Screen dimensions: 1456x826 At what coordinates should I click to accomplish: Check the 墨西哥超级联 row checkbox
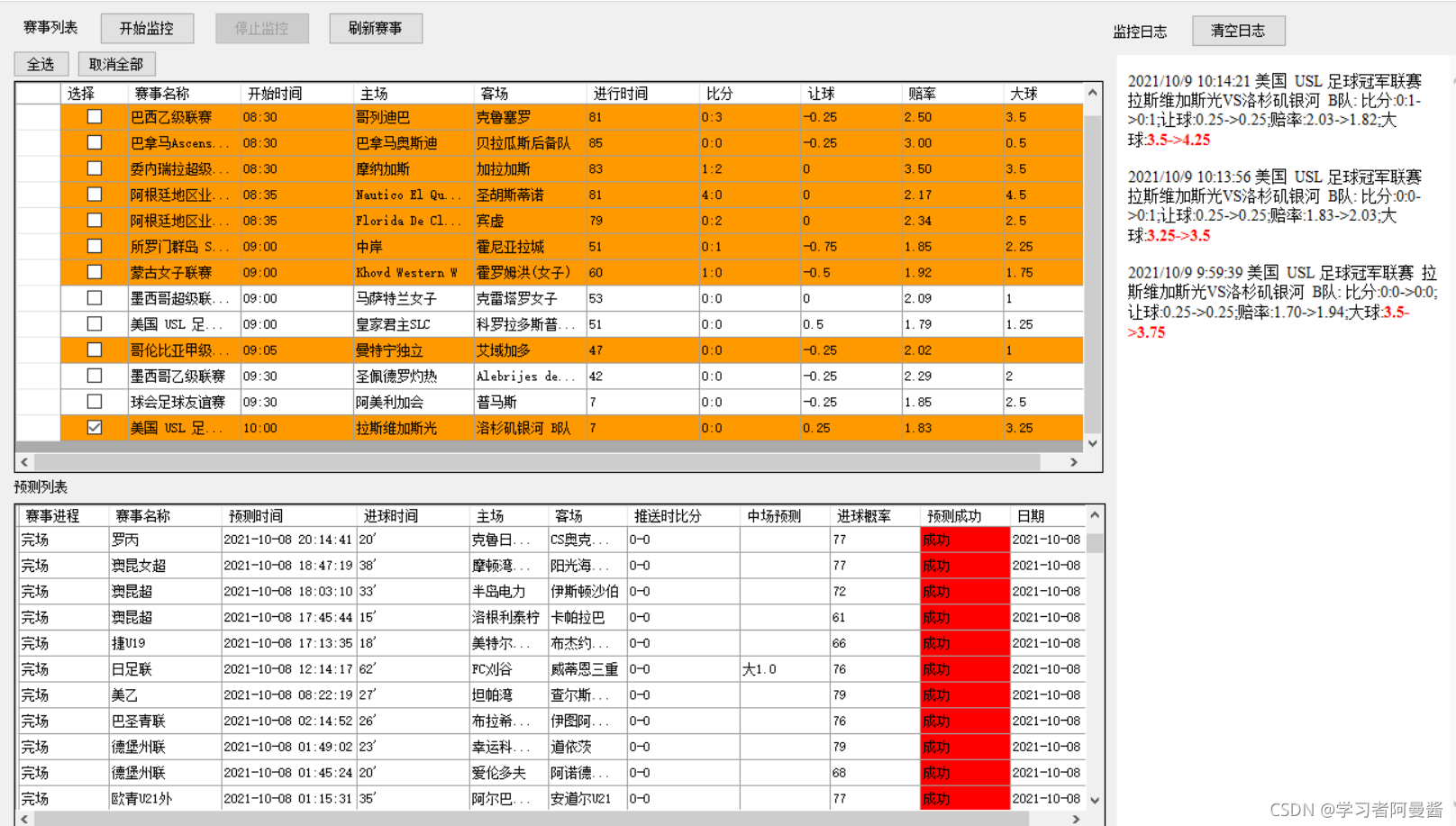tap(94, 298)
